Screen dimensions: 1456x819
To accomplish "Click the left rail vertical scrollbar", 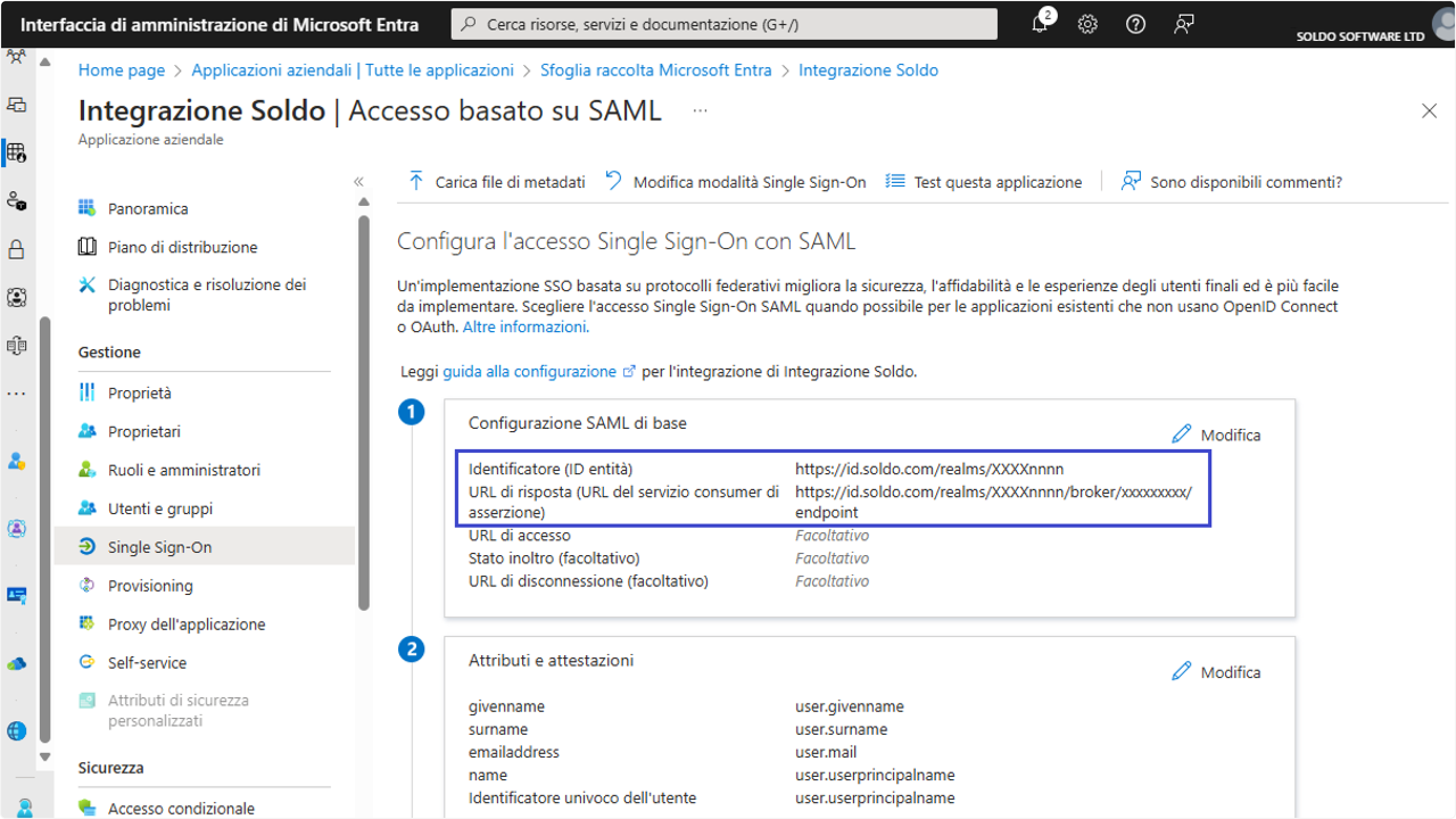I will click(x=45, y=530).
